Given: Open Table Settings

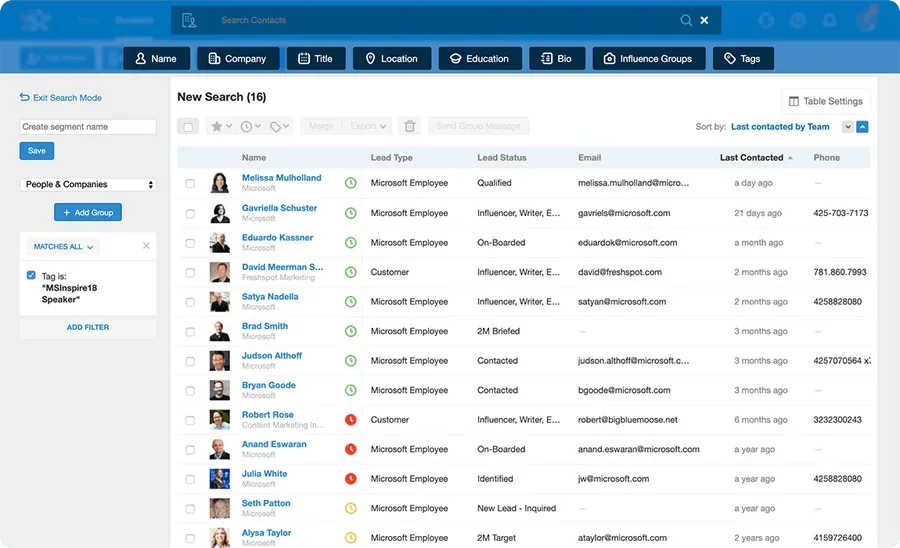Looking at the screenshot, I should point(825,101).
